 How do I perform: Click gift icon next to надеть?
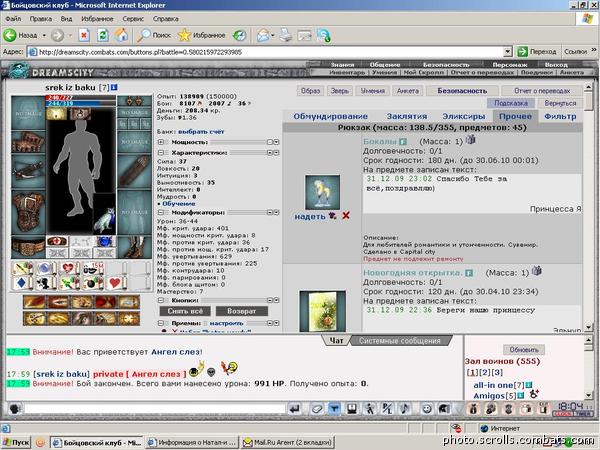332,216
